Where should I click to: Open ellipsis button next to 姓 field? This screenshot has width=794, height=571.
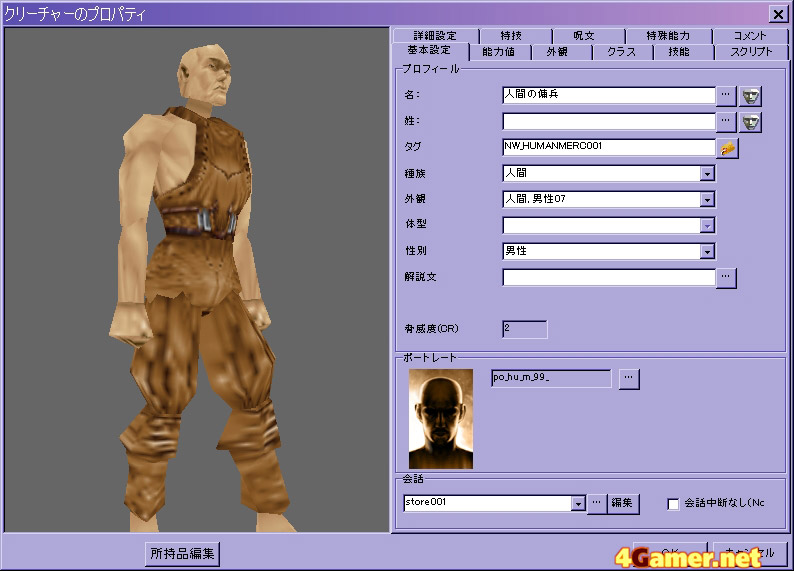coord(726,121)
